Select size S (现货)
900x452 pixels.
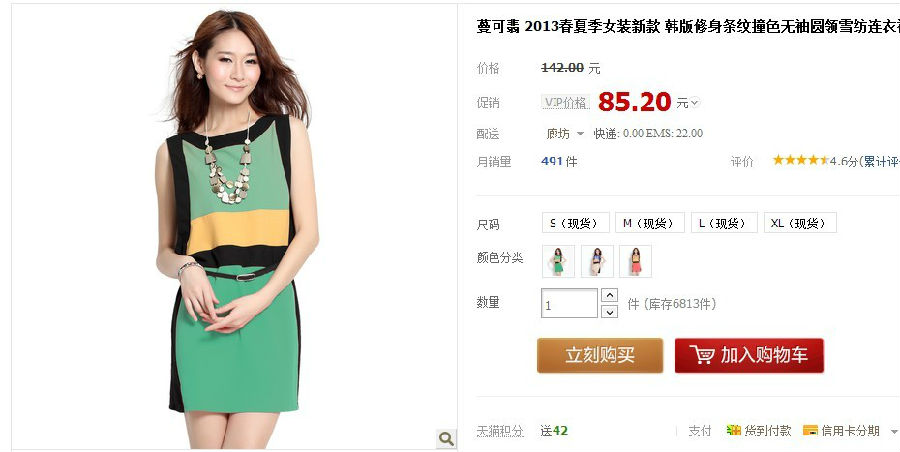(x=575, y=223)
